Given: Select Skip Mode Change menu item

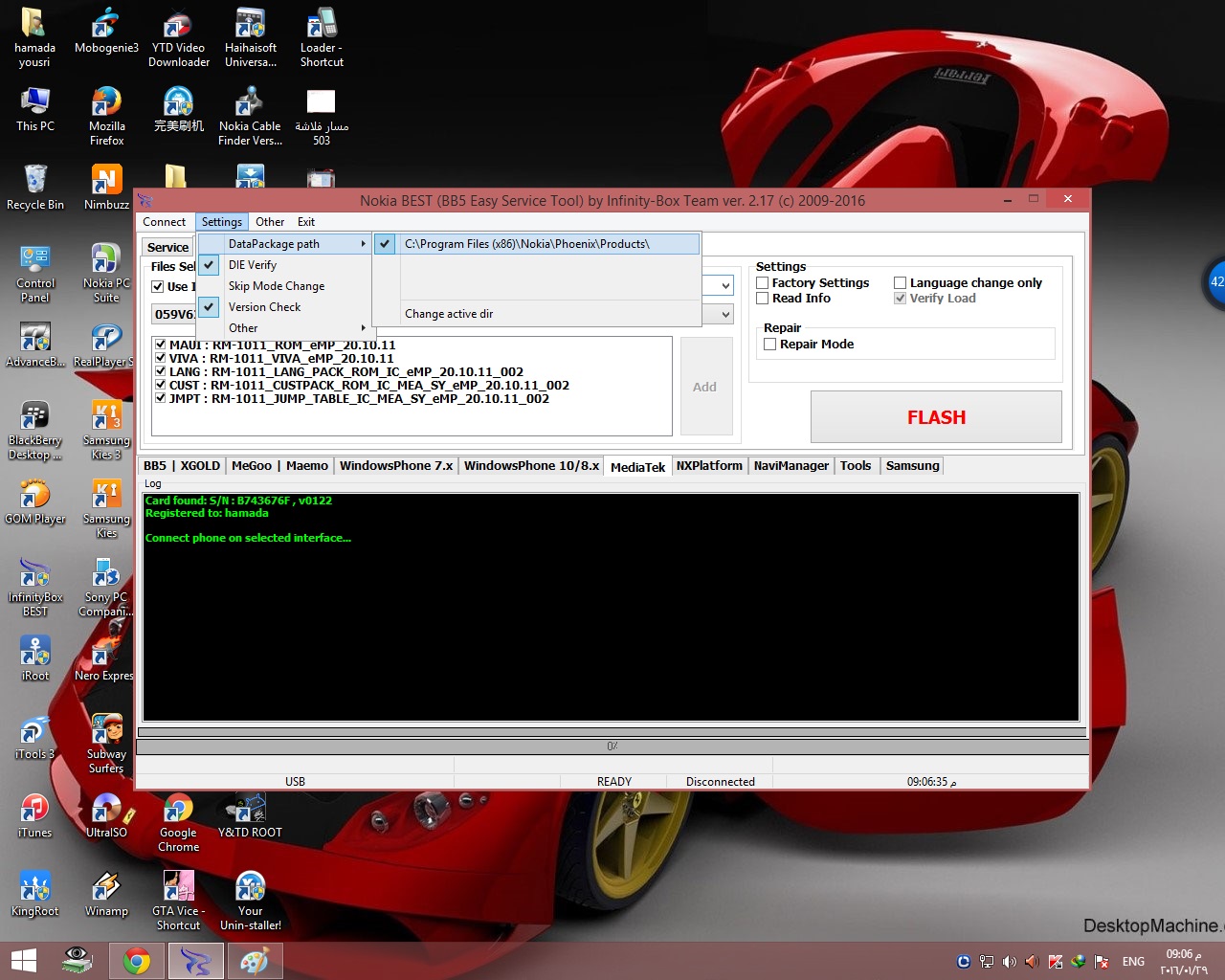Looking at the screenshot, I should 284,286.
